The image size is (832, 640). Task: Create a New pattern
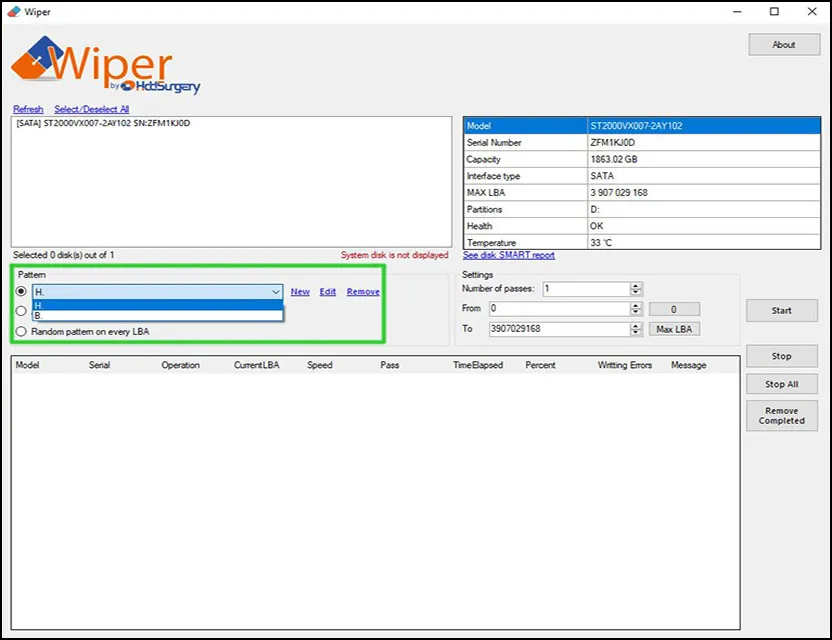click(300, 291)
